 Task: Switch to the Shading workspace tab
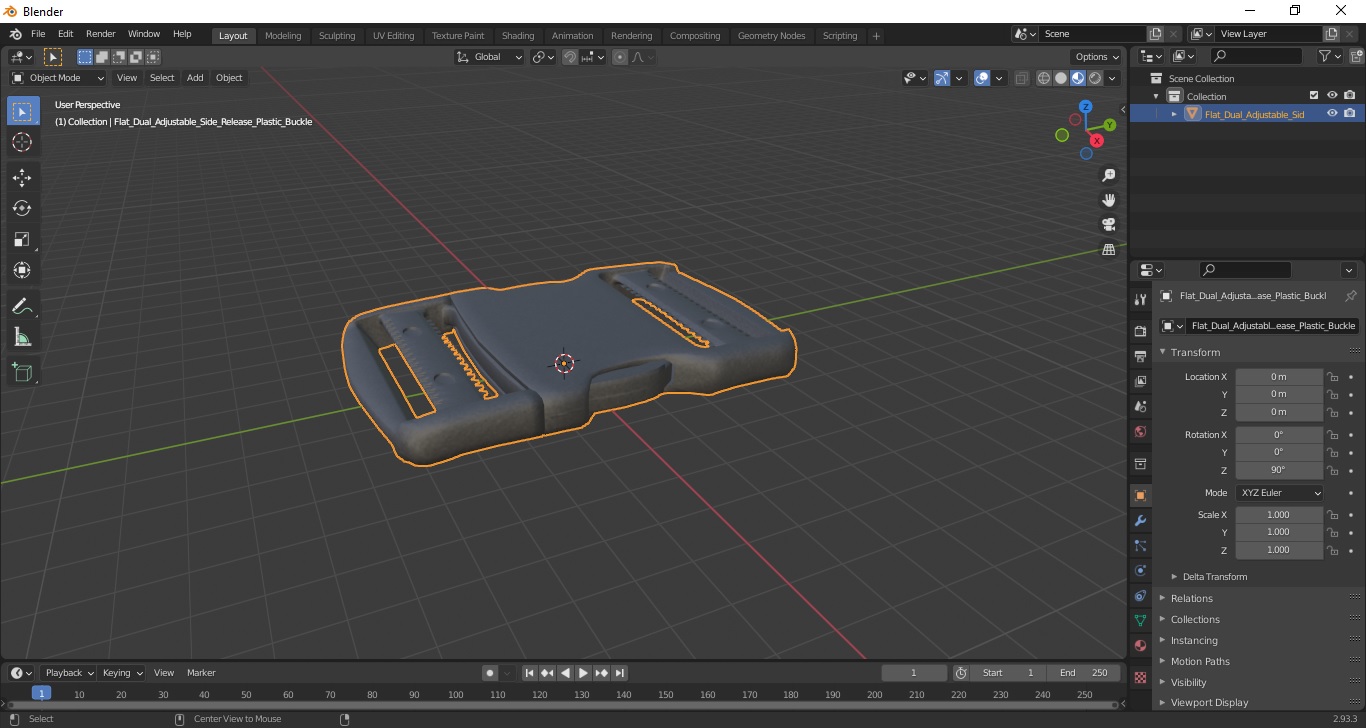[x=518, y=36]
